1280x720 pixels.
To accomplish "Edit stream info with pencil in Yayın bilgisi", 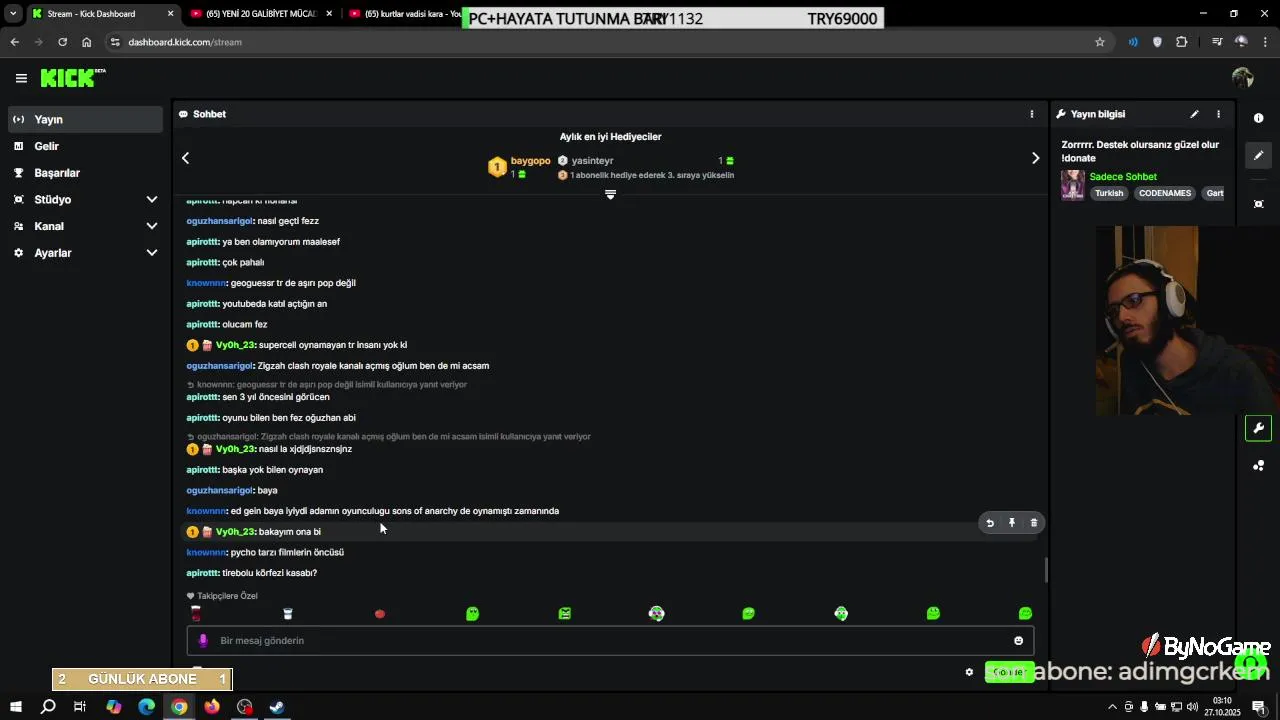I will [1194, 114].
